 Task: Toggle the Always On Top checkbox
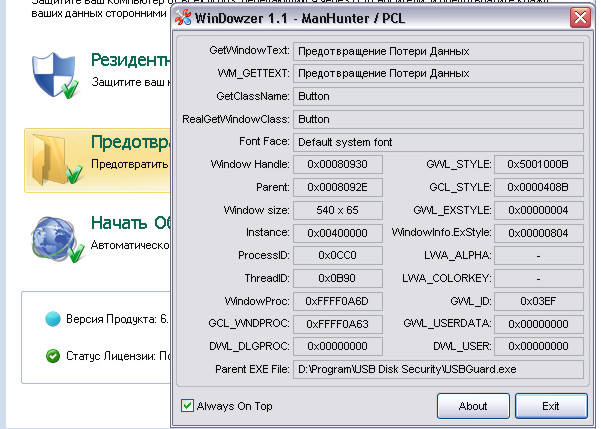(x=187, y=406)
